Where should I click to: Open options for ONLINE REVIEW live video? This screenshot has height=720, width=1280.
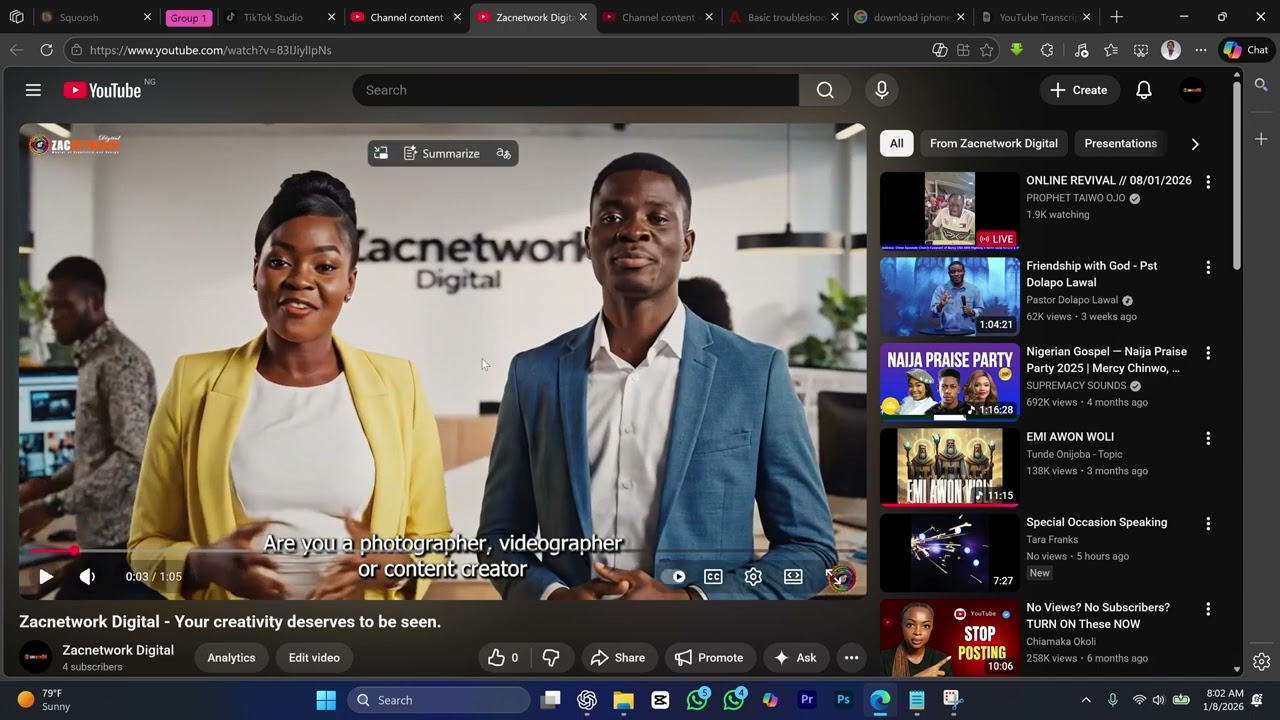pyautogui.click(x=1208, y=182)
